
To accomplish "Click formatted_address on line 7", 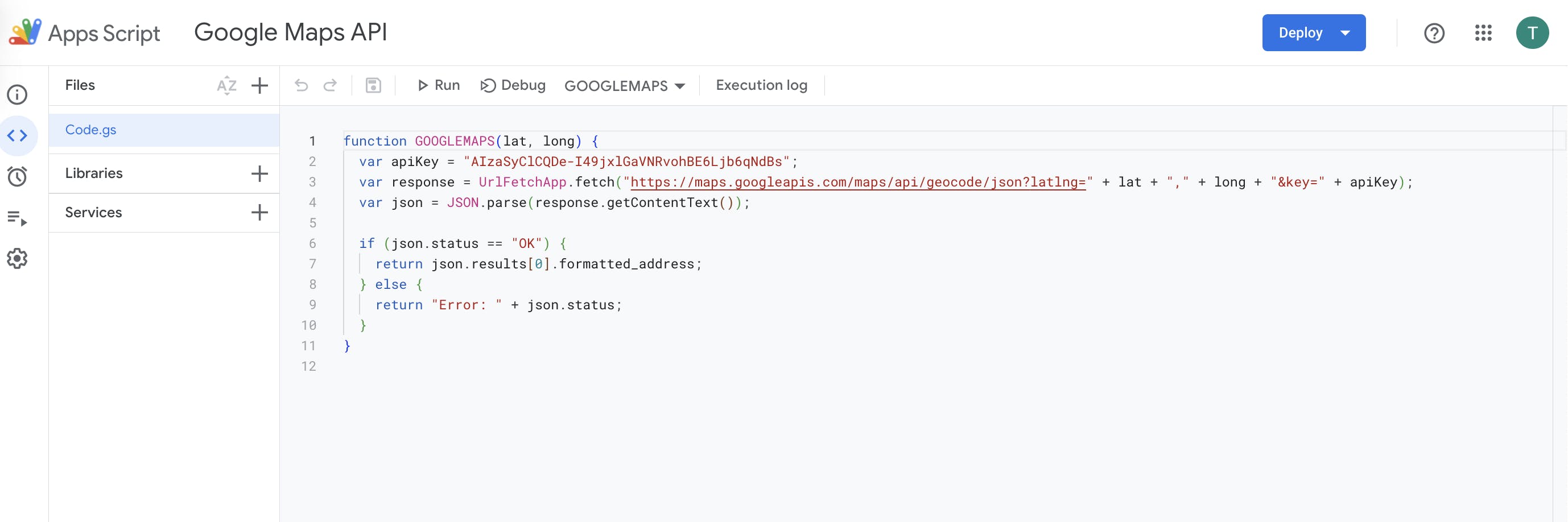I will point(626,264).
